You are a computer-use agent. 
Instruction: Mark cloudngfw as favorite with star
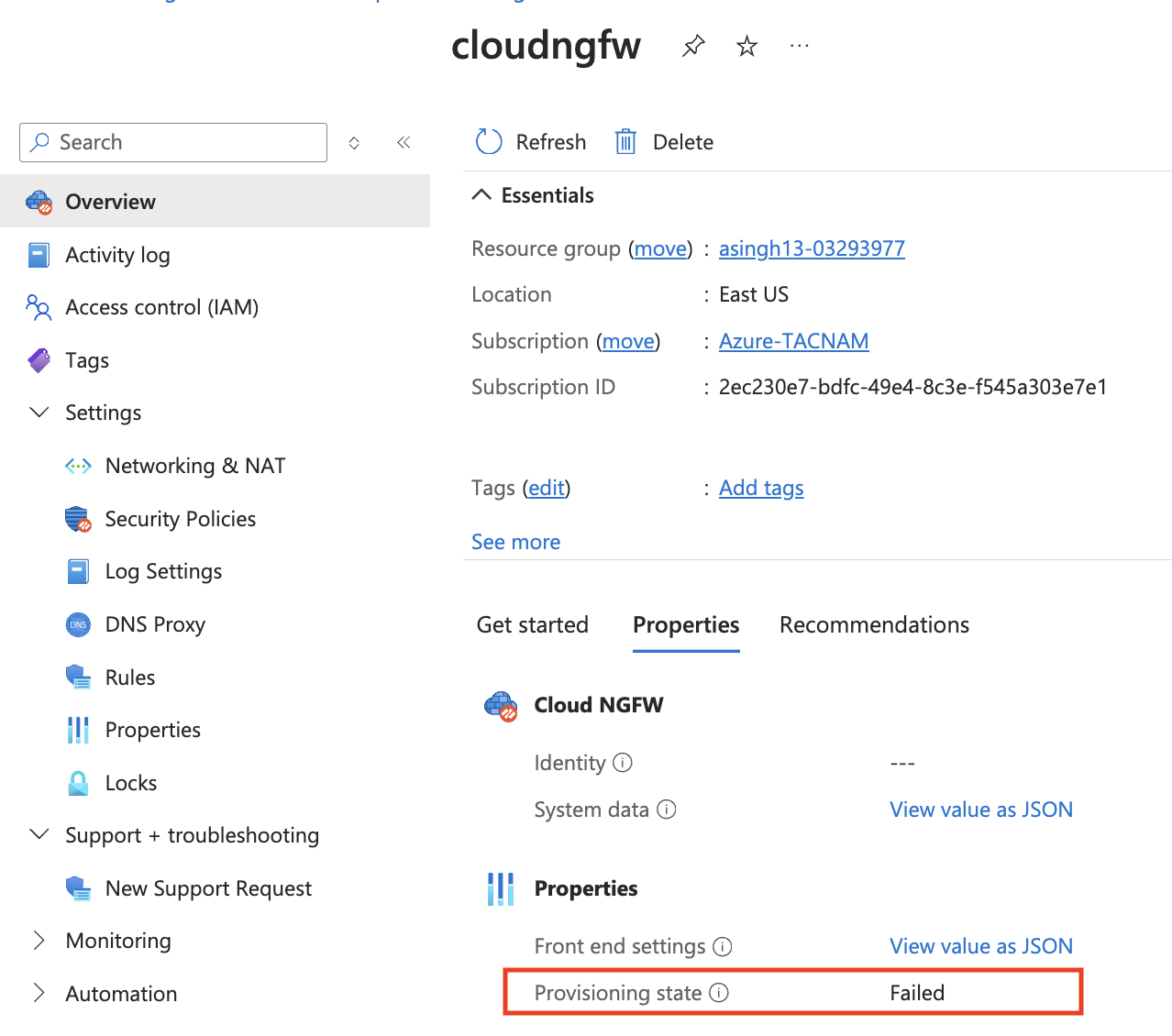[x=747, y=46]
